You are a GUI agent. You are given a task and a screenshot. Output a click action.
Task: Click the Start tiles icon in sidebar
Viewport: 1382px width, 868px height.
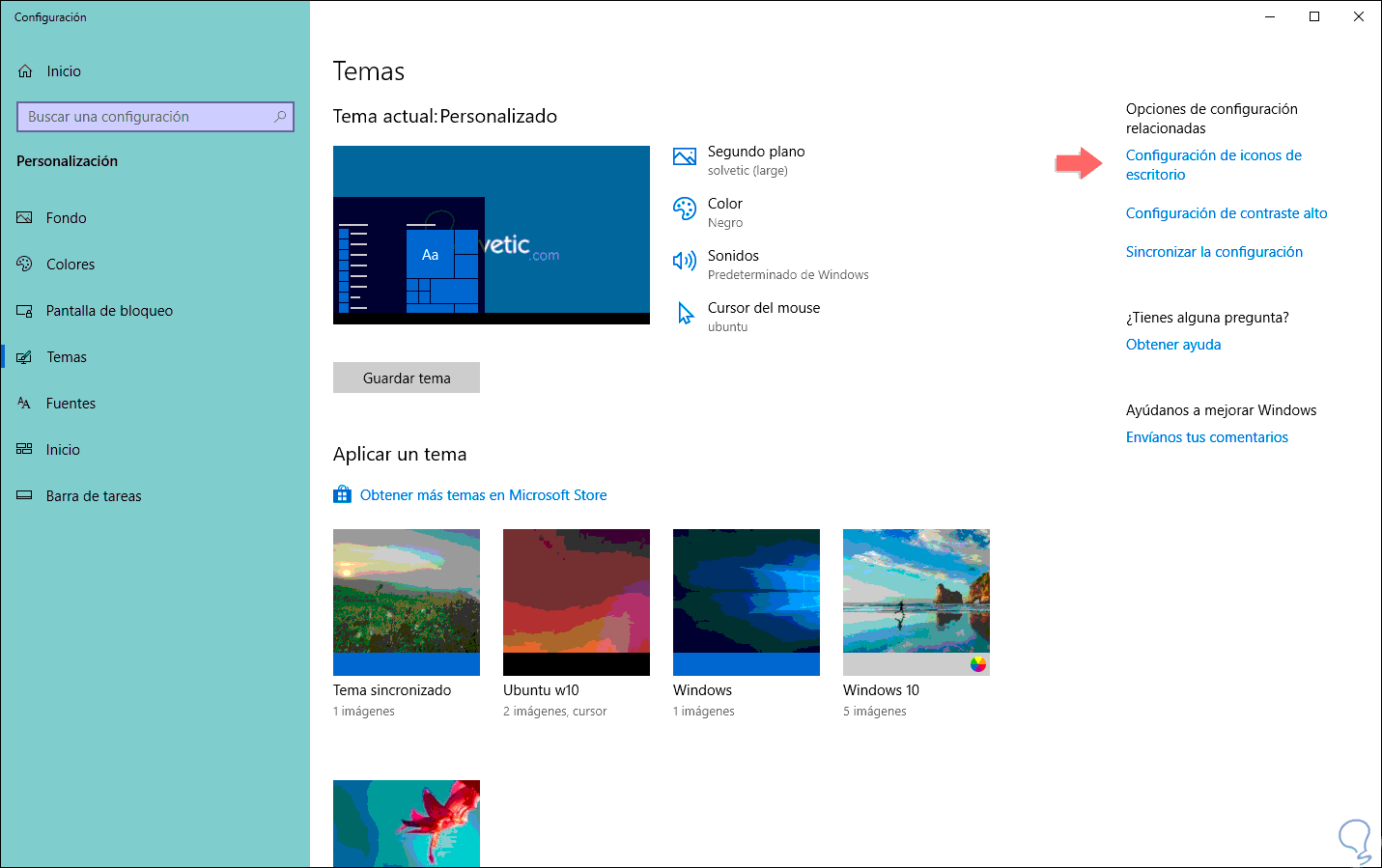coord(25,450)
